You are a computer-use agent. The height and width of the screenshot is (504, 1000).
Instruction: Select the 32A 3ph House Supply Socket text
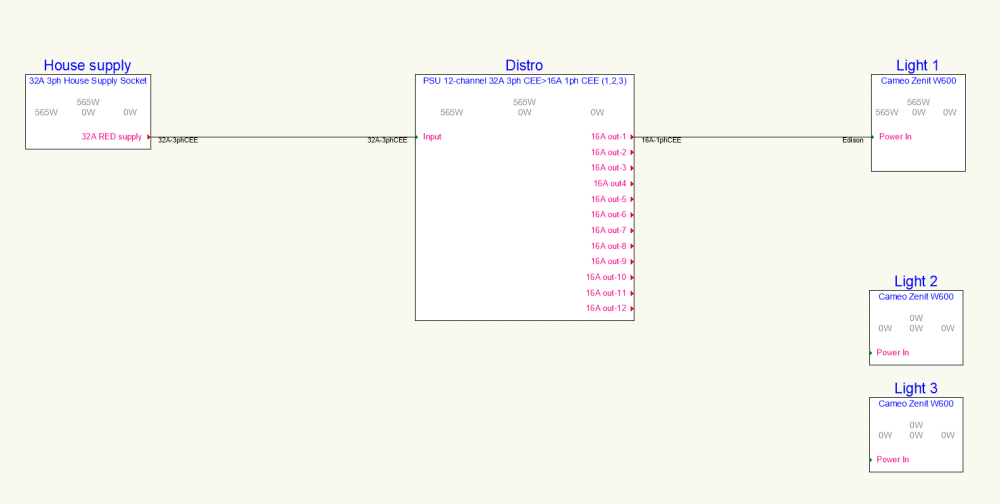click(x=88, y=81)
